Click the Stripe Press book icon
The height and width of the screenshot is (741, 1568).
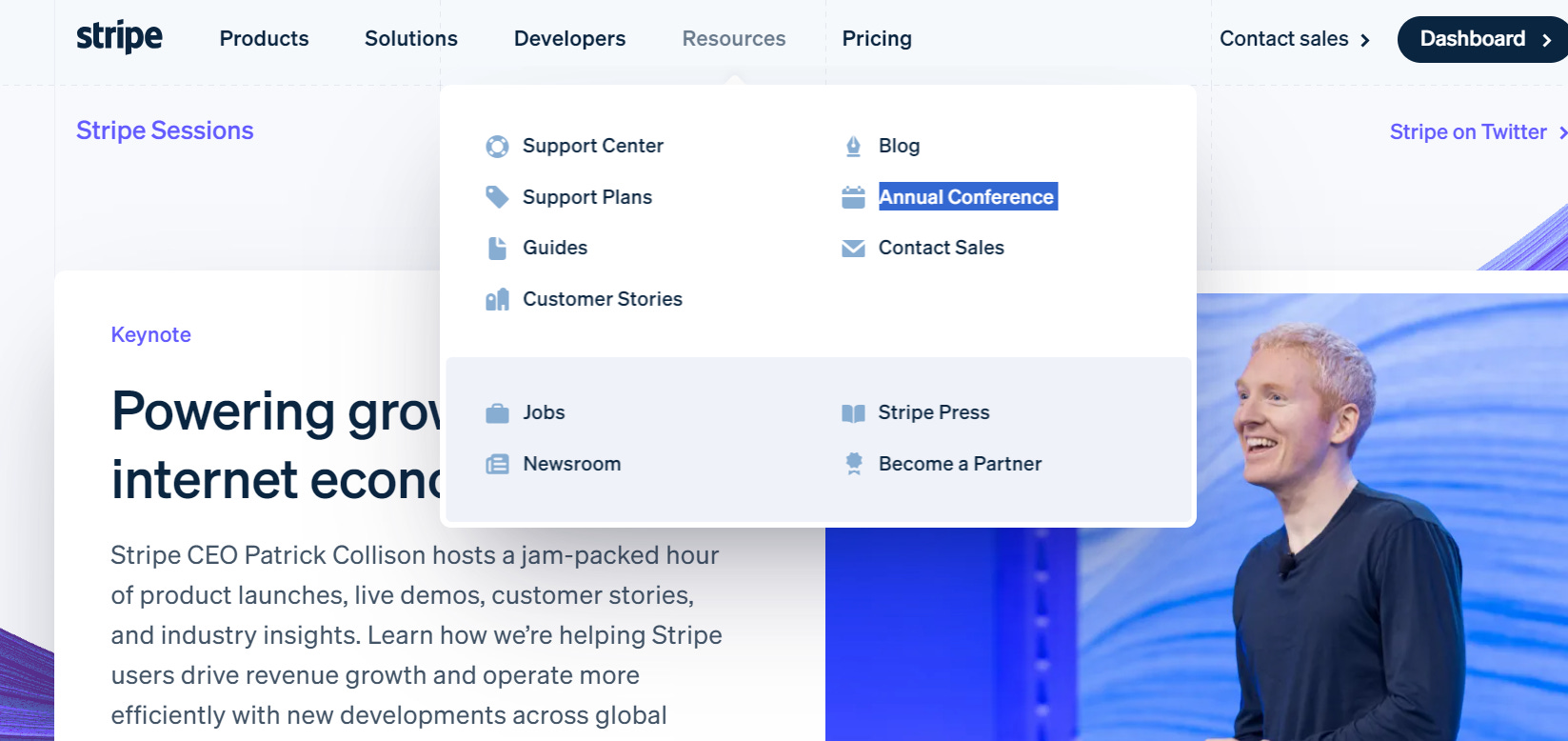(x=853, y=413)
